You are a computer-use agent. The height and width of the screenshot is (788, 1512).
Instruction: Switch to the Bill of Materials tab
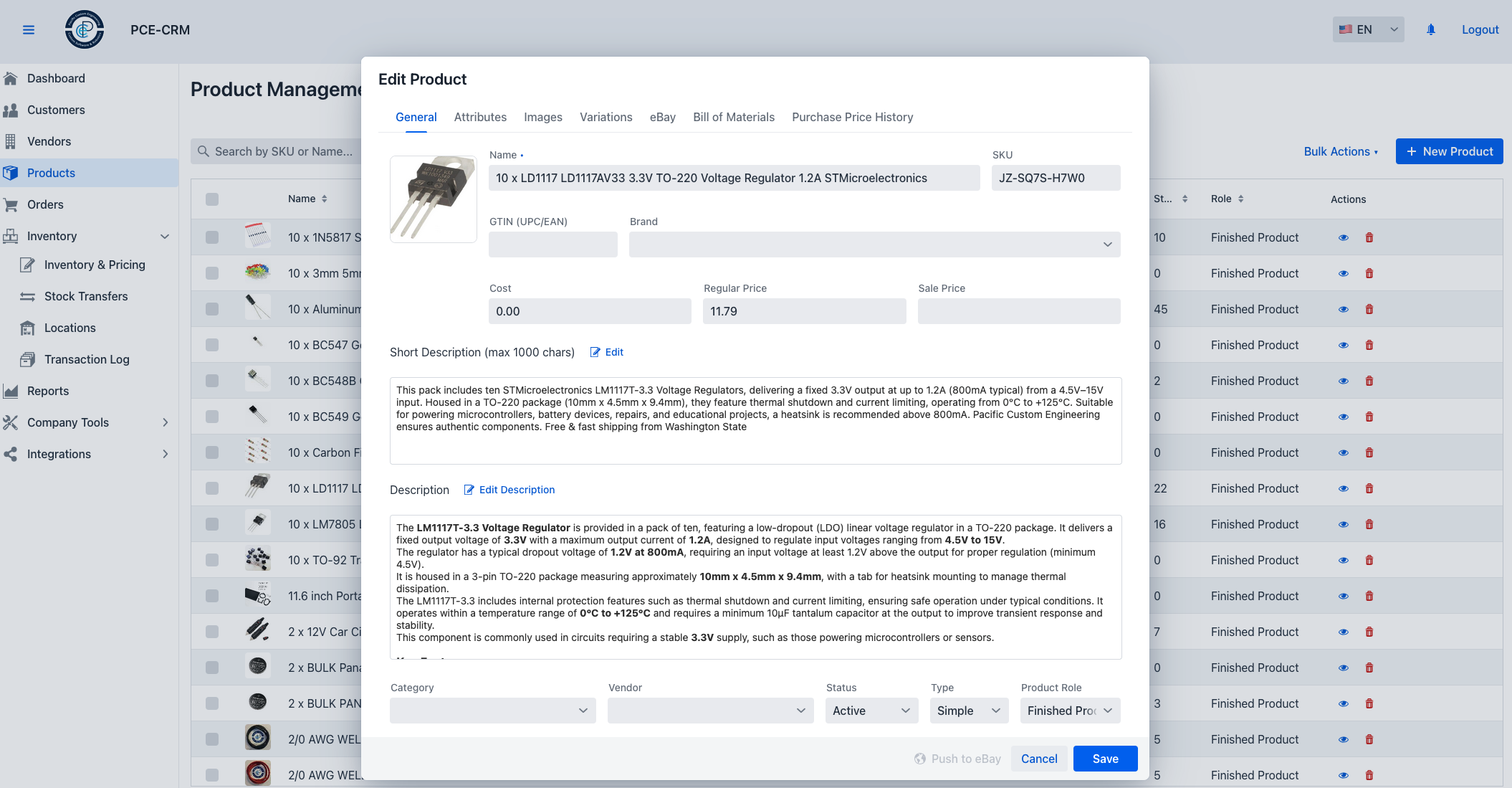tap(733, 117)
